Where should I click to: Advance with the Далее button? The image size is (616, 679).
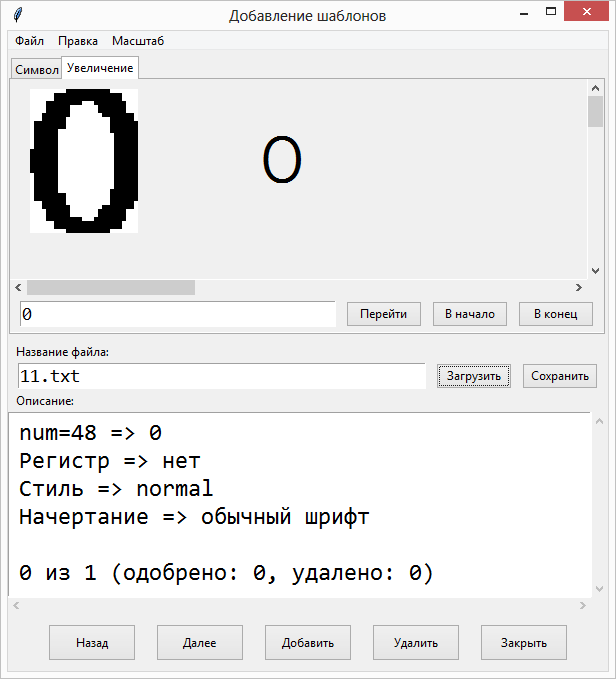pos(199,642)
